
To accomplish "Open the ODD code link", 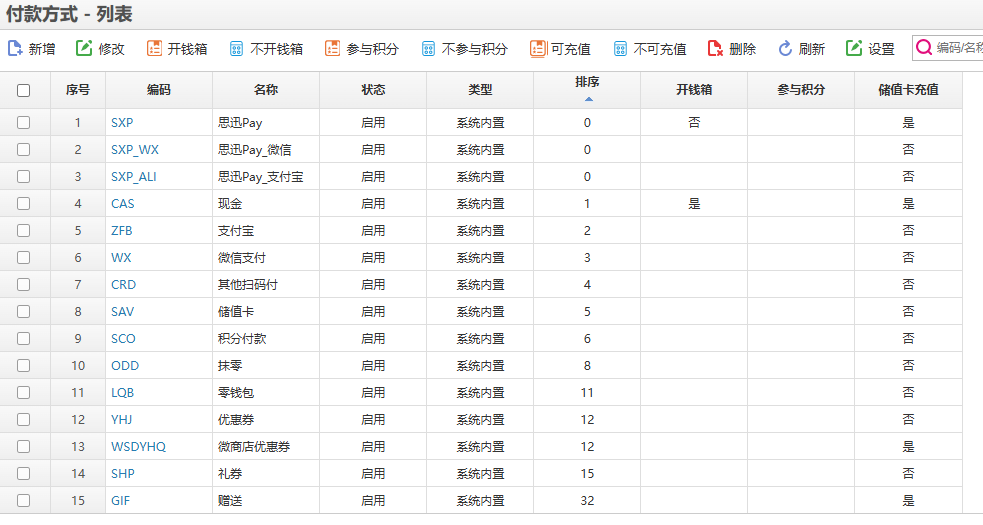I will (125, 365).
